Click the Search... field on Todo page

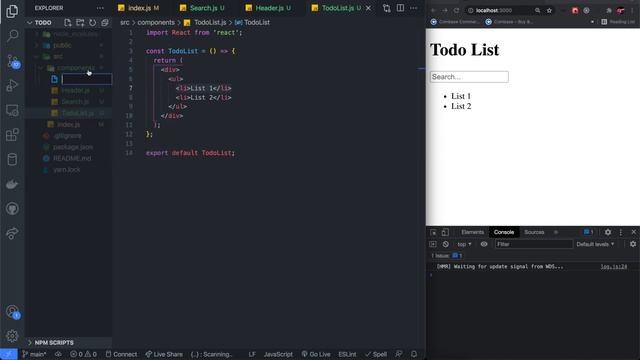[x=469, y=77]
